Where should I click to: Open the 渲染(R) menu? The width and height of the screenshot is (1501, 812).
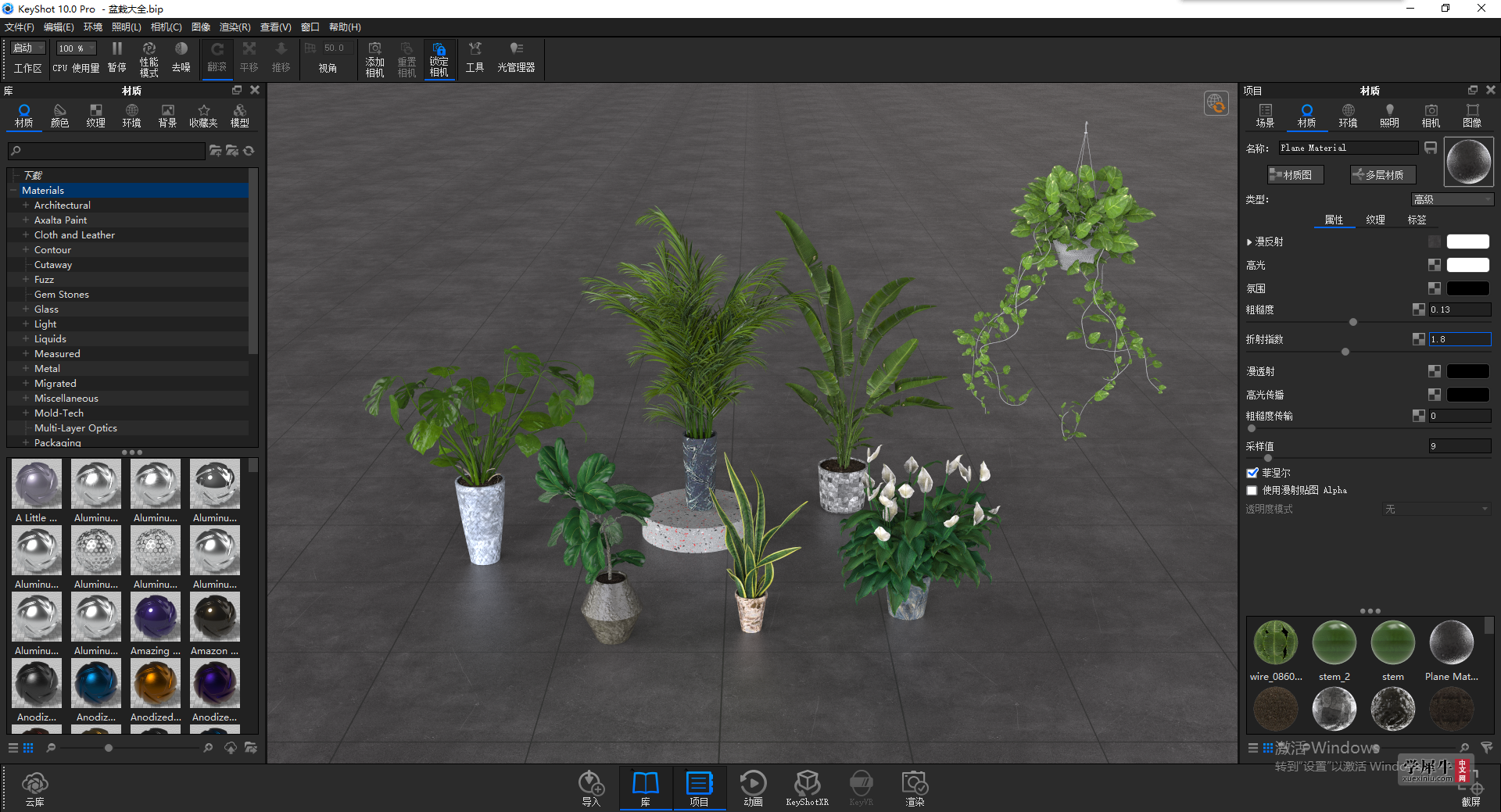click(235, 27)
